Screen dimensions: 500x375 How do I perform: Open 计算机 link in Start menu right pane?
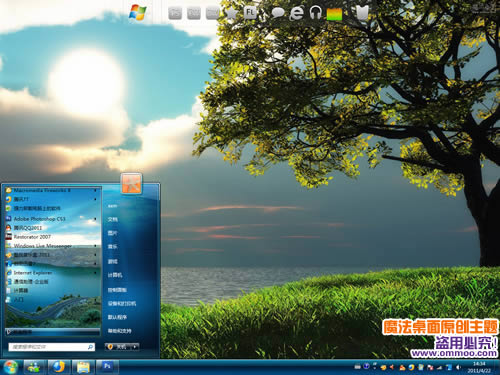pyautogui.click(x=115, y=275)
